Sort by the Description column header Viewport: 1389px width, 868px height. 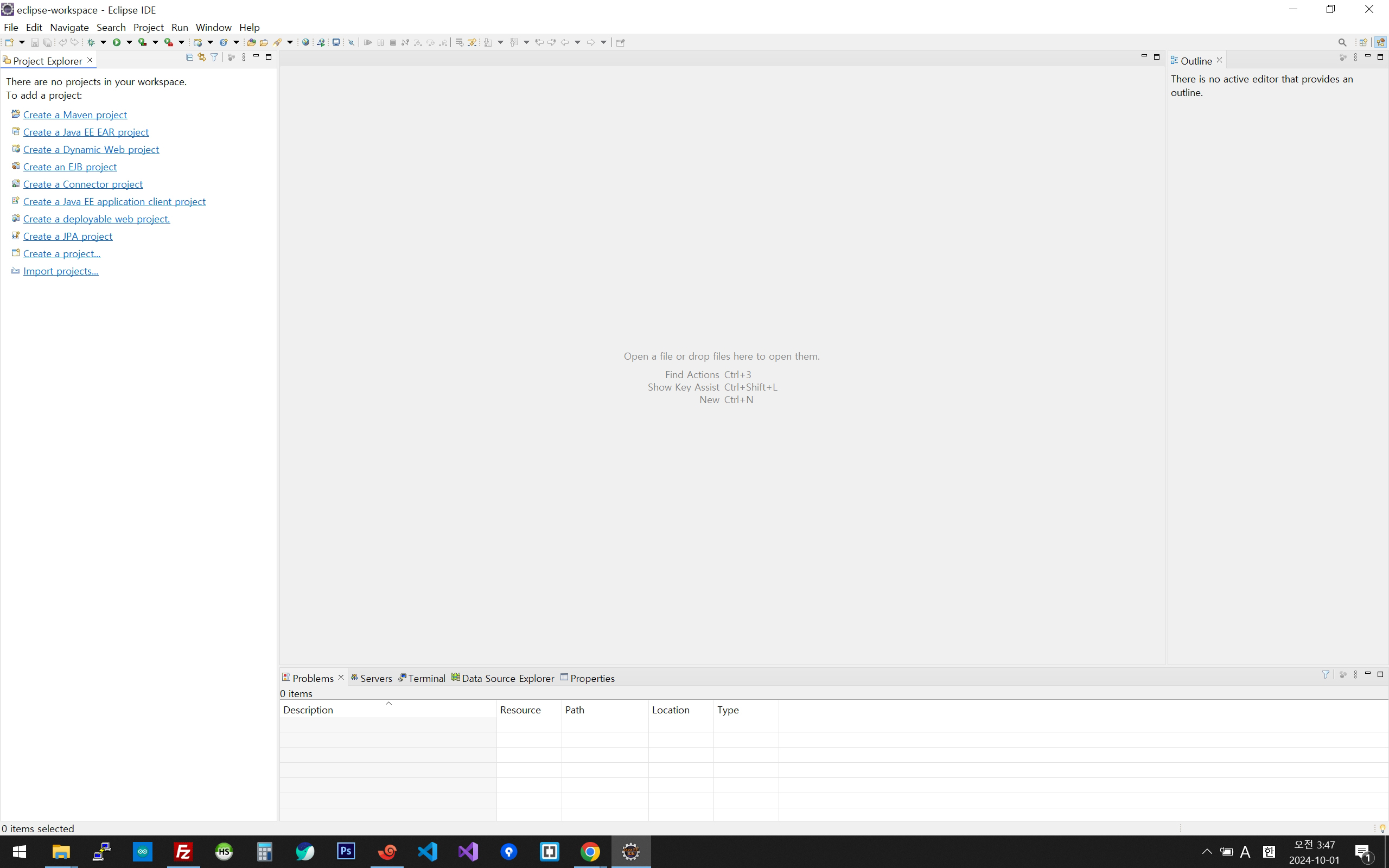[308, 710]
